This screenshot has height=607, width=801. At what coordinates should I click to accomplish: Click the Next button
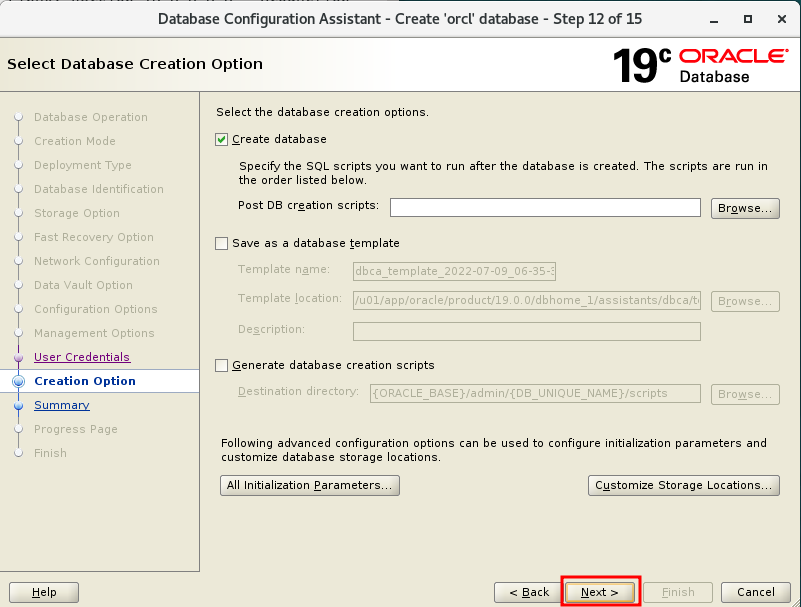pos(600,592)
